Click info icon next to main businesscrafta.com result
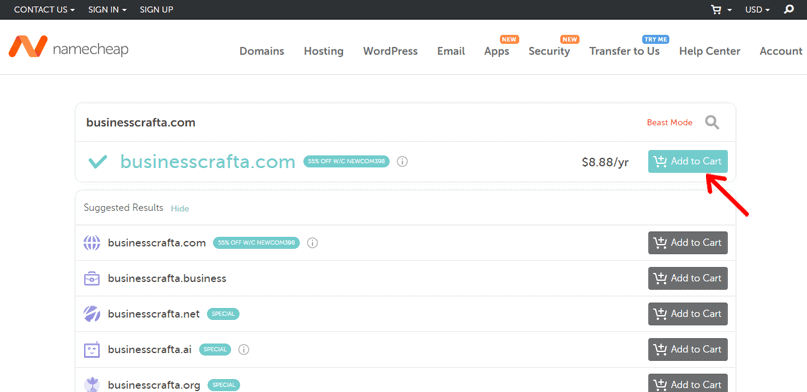Viewport: 807px width, 392px height. click(x=403, y=162)
